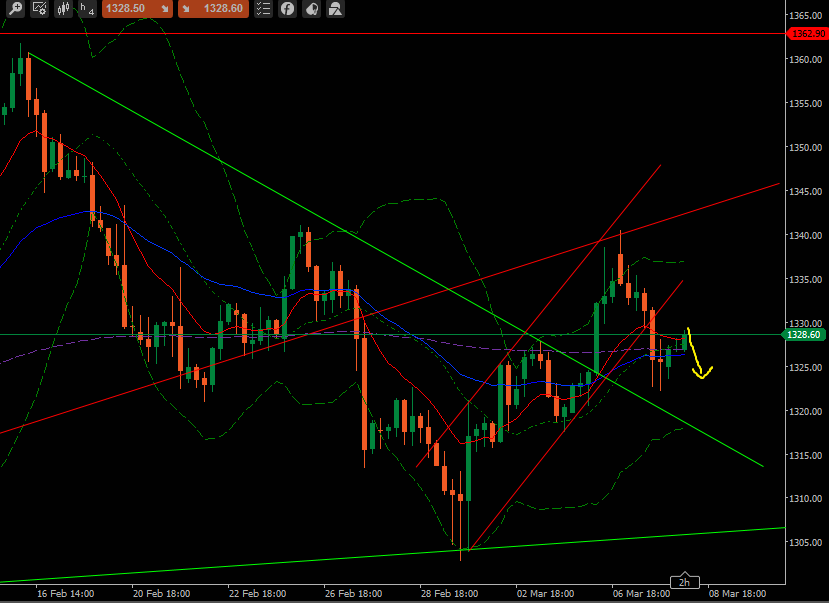Open the h4 timeframe selector
The height and width of the screenshot is (603, 829).
(87, 8)
